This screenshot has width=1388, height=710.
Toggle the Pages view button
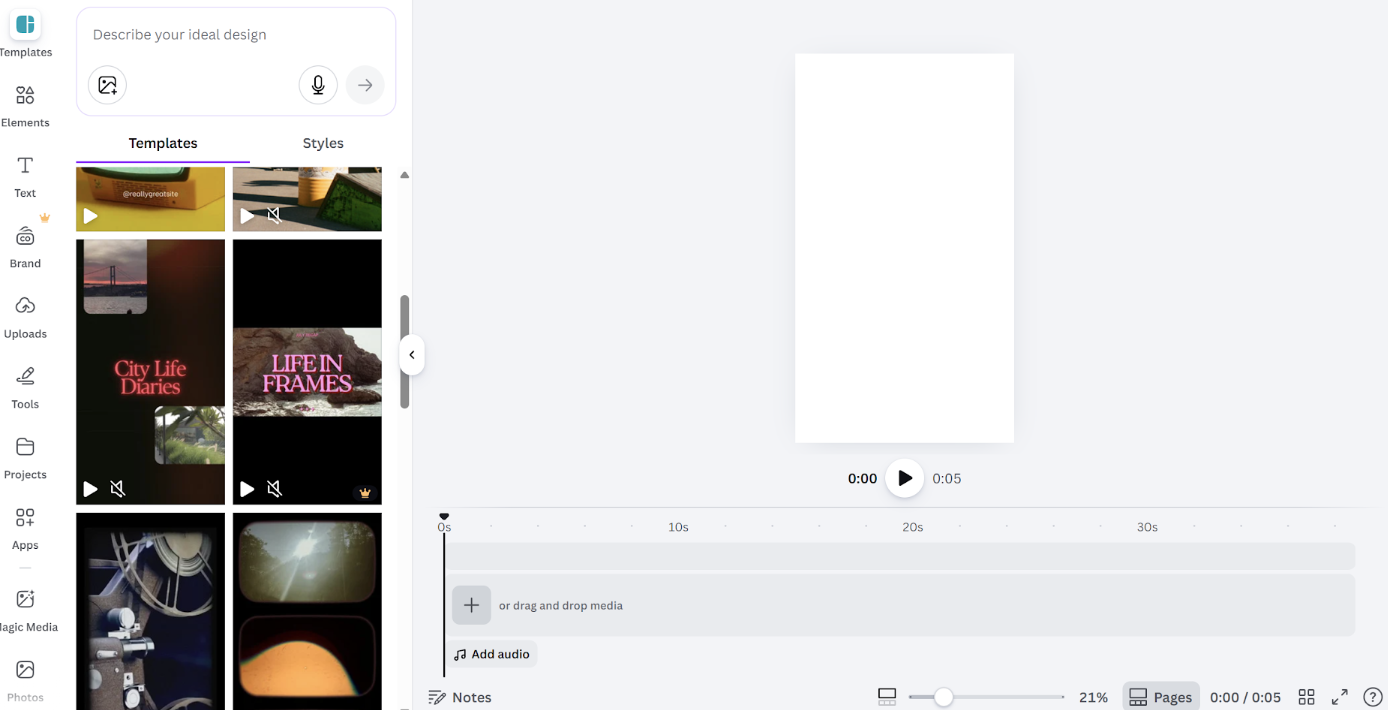point(1160,697)
